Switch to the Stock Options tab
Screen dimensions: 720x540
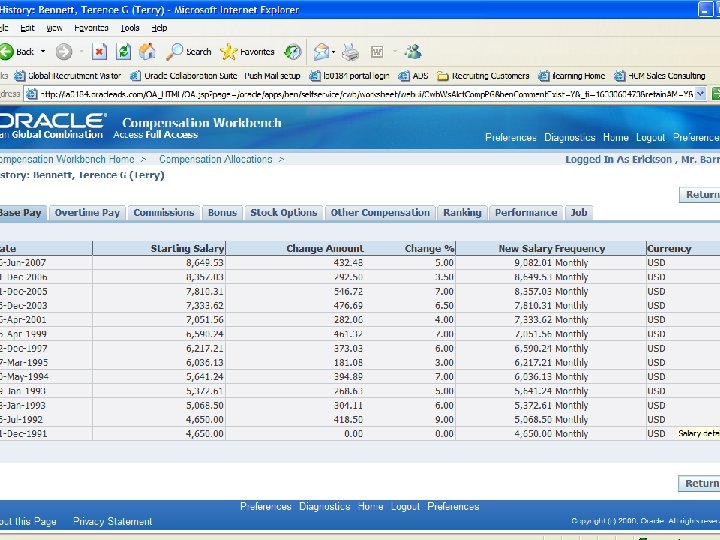284,213
